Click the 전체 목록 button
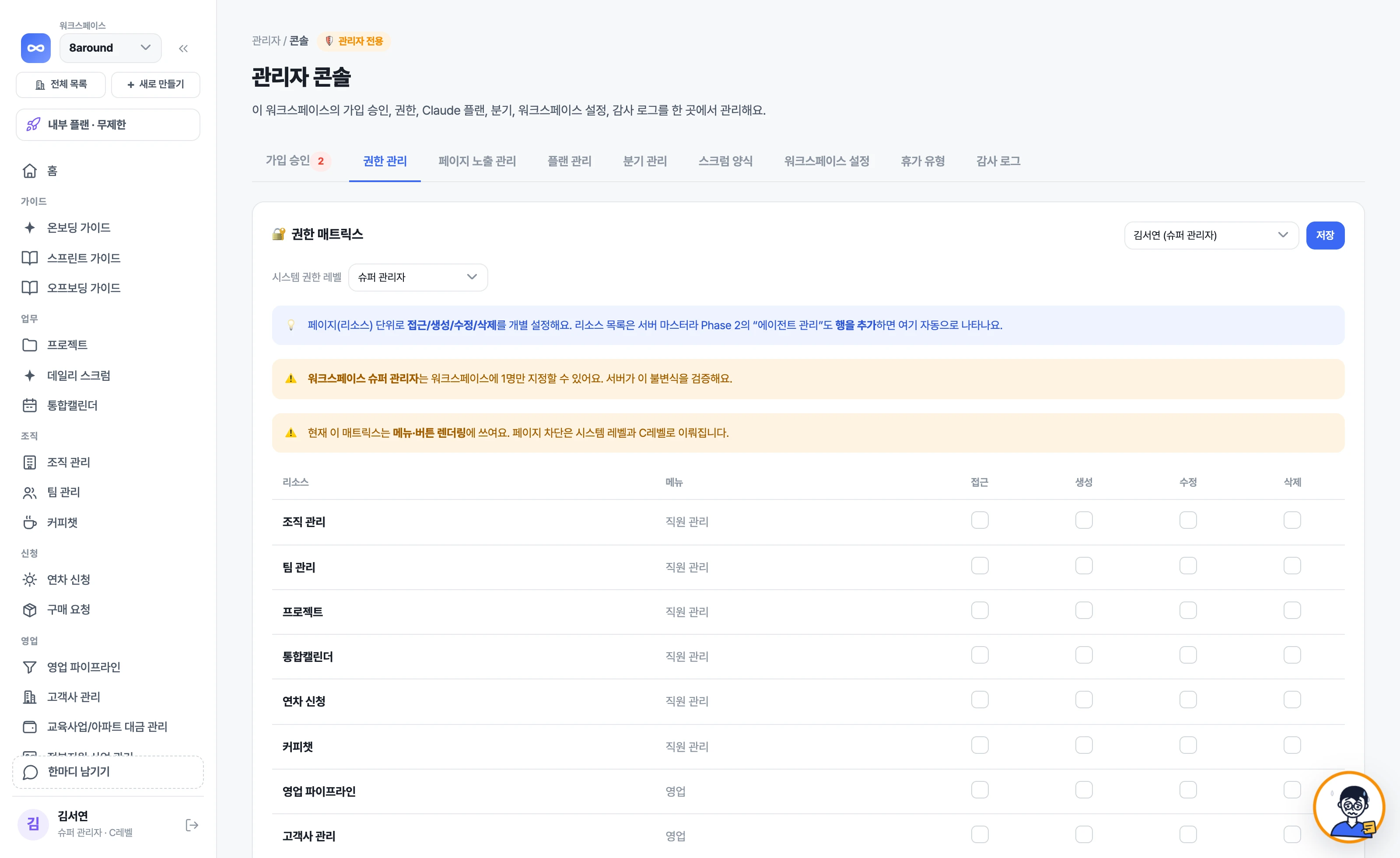Screen dimensions: 1400x858 [61, 84]
